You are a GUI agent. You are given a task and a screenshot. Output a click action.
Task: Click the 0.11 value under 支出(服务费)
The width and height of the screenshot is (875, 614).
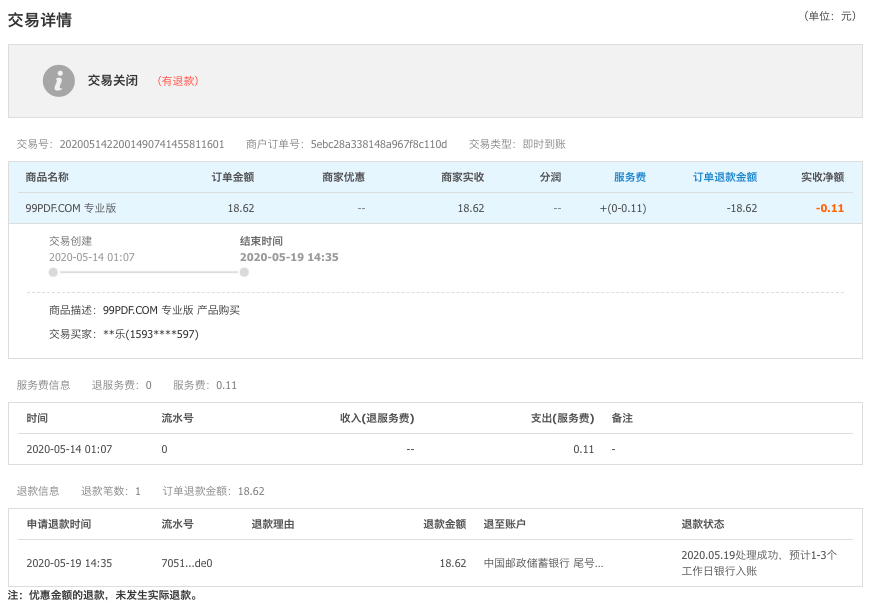(x=583, y=449)
